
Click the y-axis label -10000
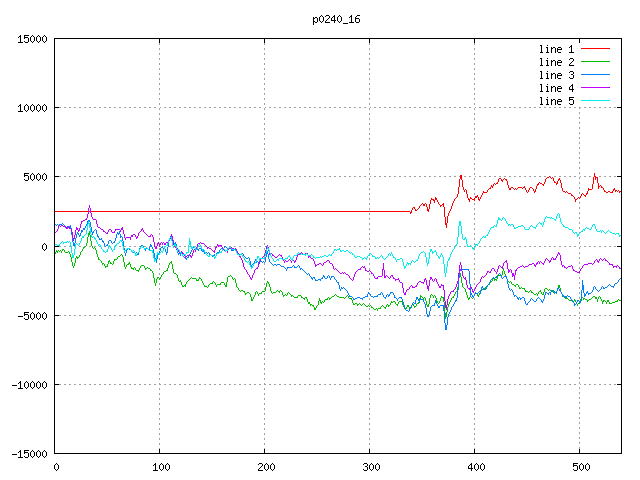pos(29,385)
